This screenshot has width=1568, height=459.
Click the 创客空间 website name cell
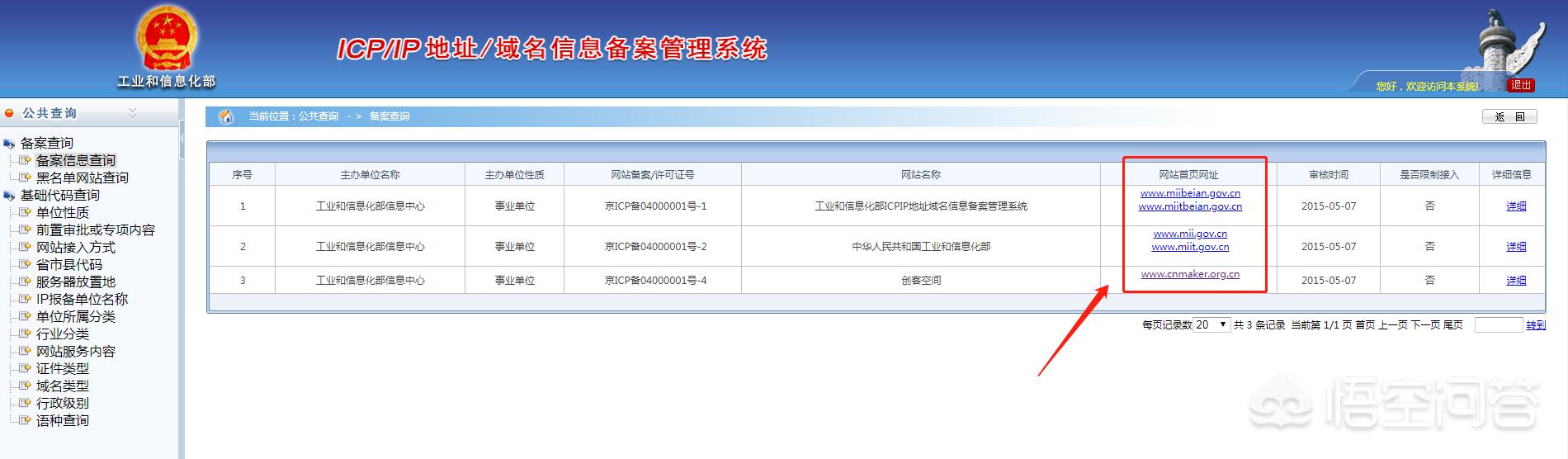[x=921, y=281]
